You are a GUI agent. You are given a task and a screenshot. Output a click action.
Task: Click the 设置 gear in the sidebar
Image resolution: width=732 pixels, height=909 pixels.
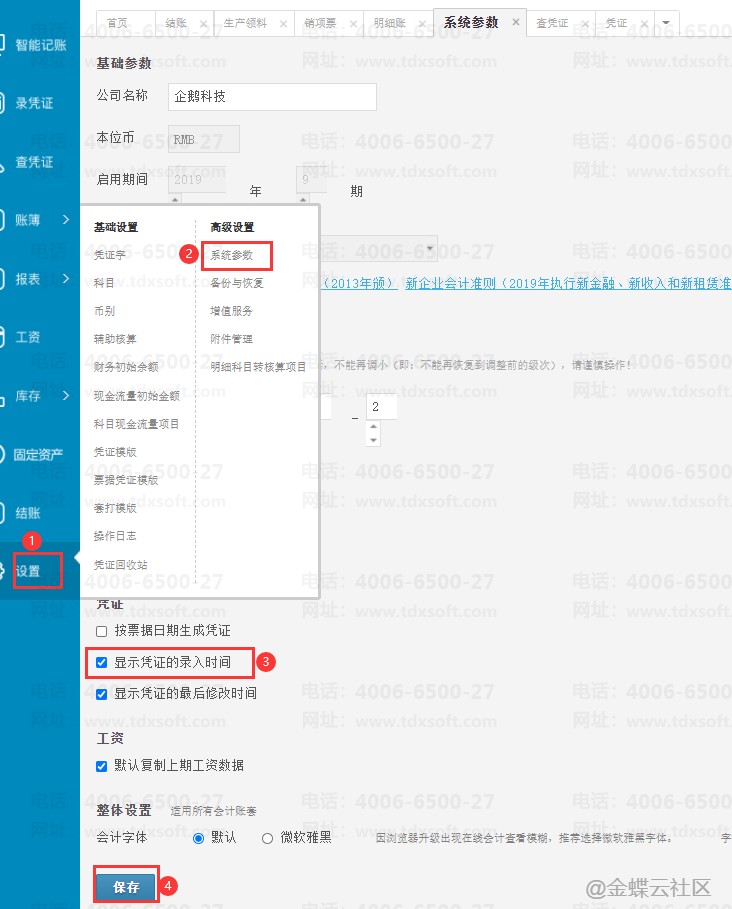pyautogui.click(x=28, y=571)
